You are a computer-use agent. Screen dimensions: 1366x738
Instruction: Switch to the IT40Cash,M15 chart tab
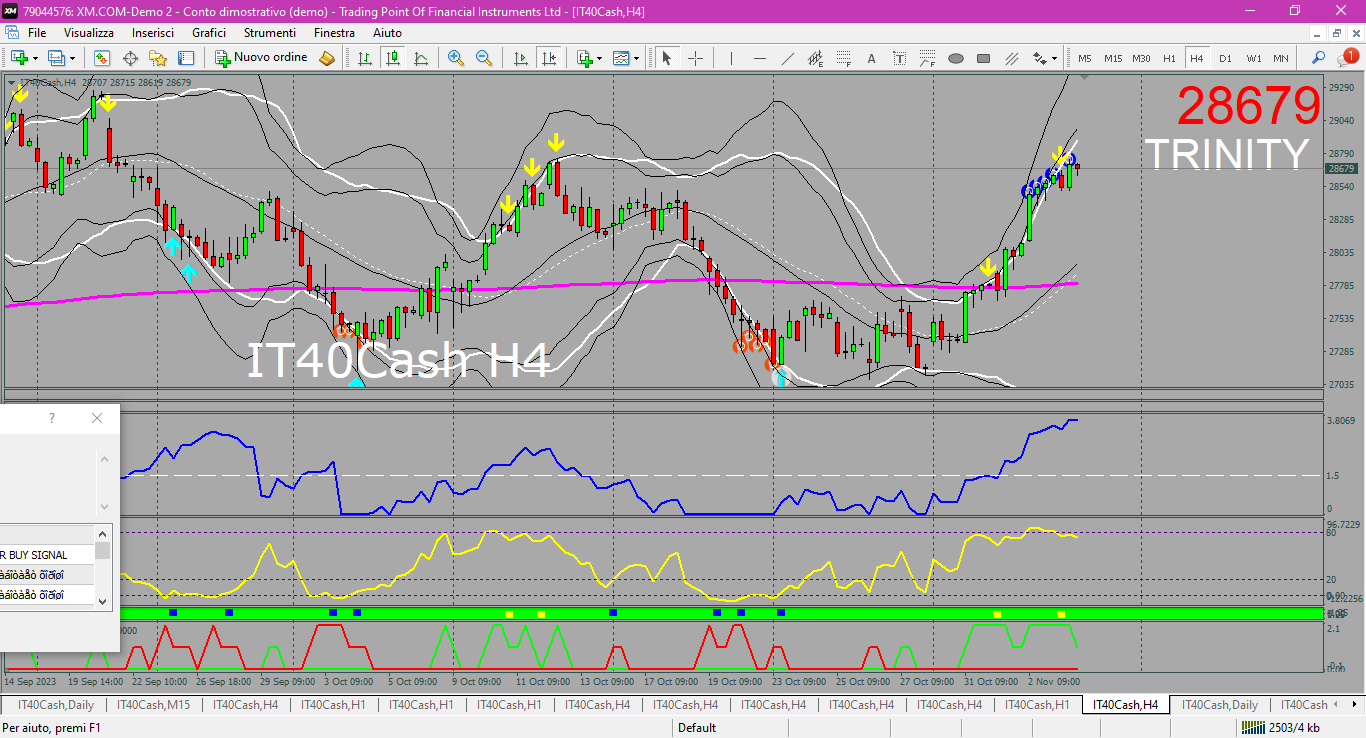pyautogui.click(x=153, y=705)
